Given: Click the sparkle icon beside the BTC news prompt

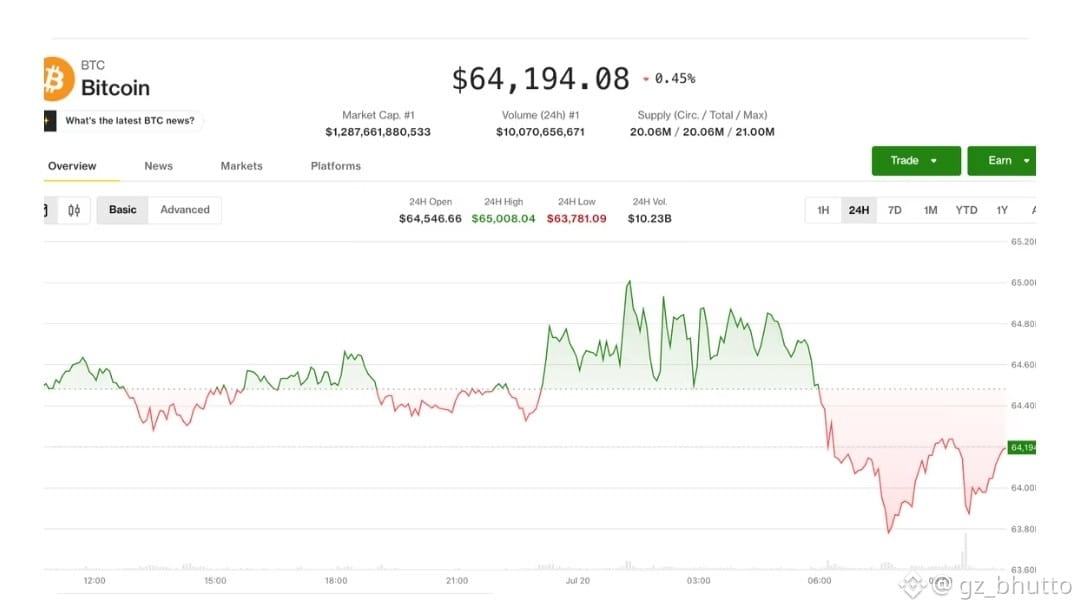Looking at the screenshot, I should point(50,121).
